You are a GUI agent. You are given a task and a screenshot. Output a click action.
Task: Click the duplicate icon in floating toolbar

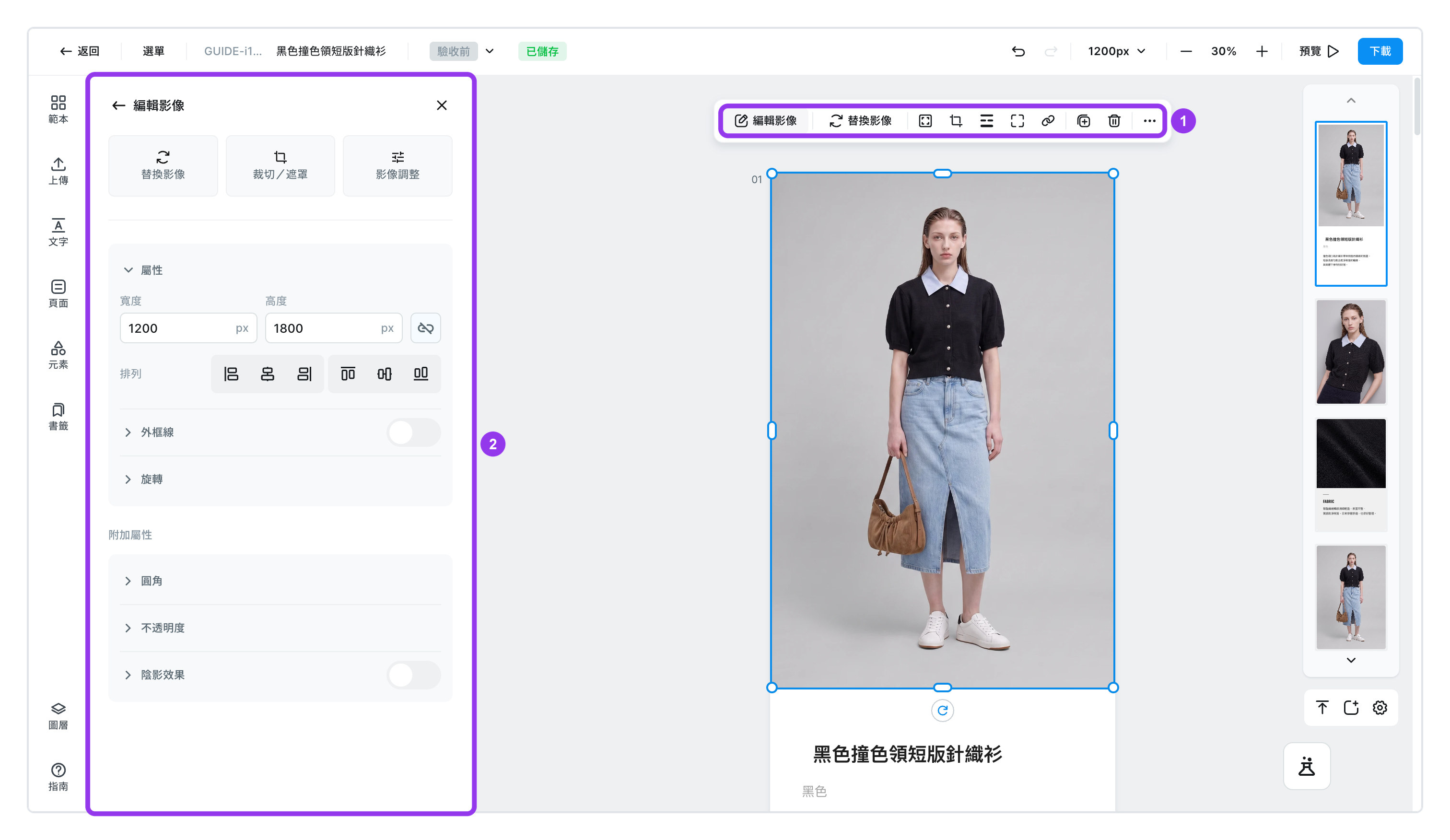[x=1084, y=121]
